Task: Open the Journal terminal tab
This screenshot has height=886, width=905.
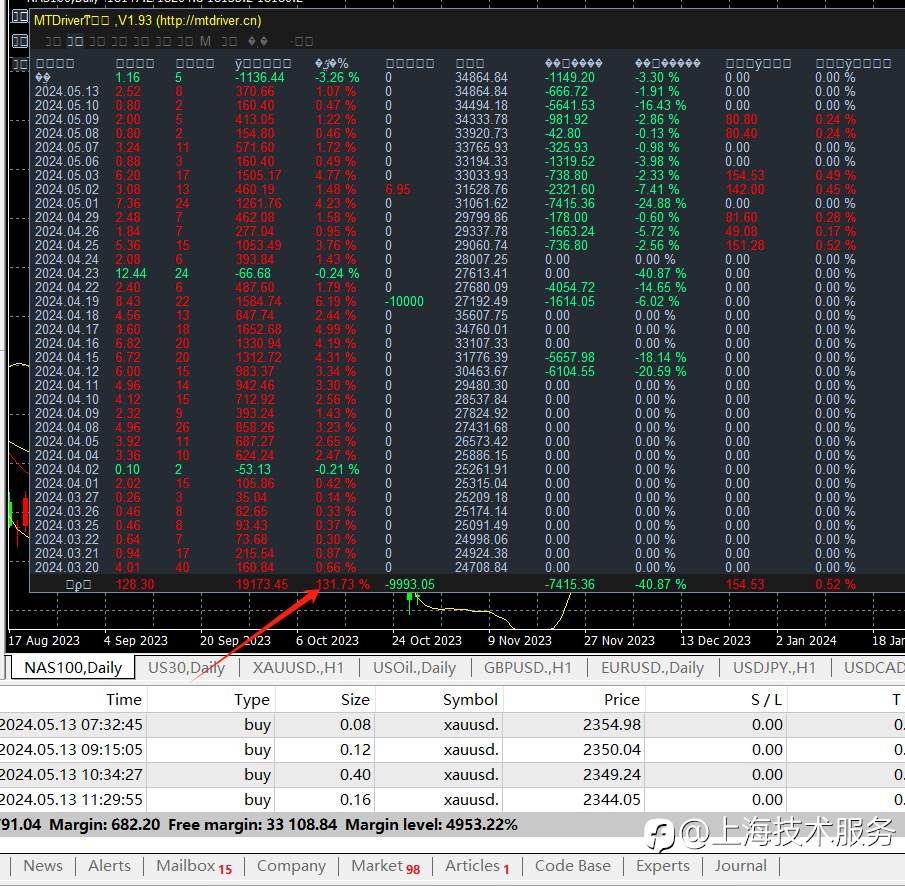Action: tap(741, 866)
